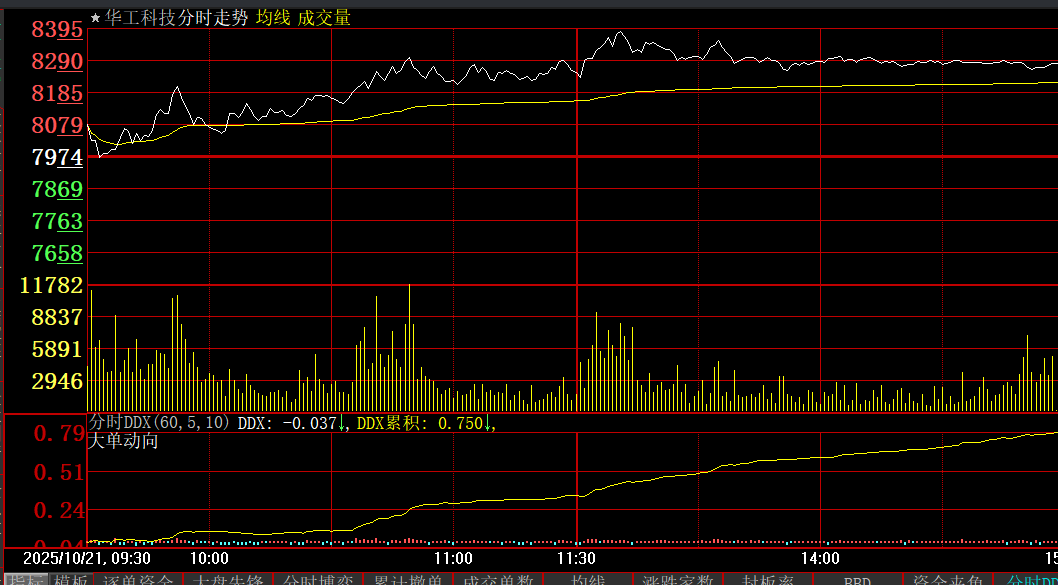The height and width of the screenshot is (585, 1058).
Task: Click the 8185 price axis label
Action: [x=57, y=93]
